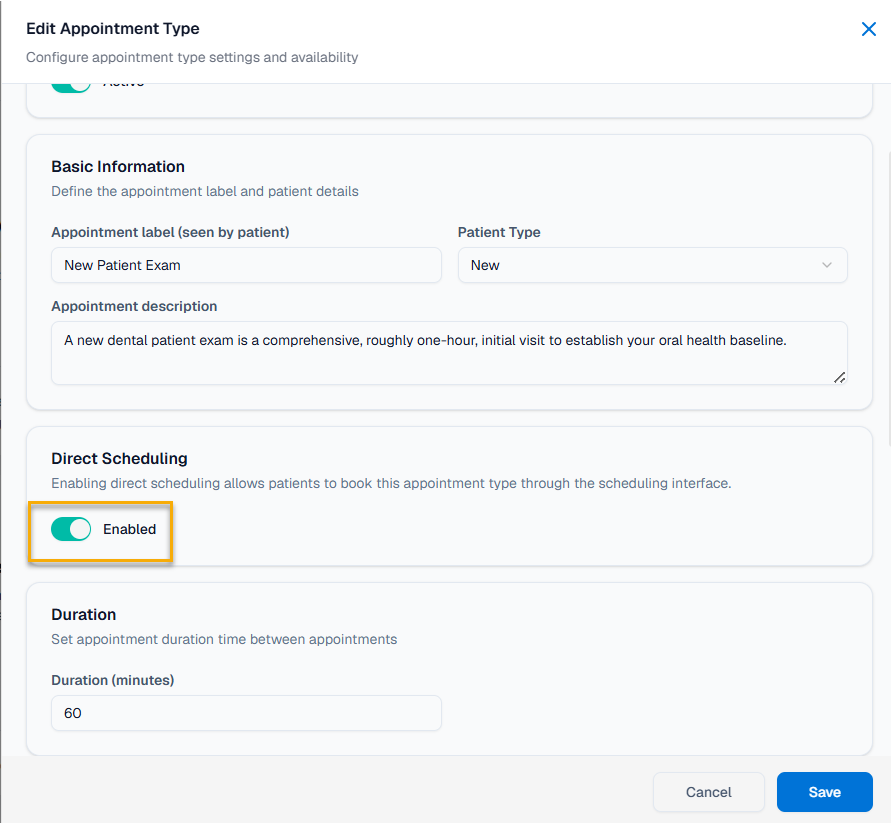Save the appointment type changes
This screenshot has height=823, width=891.
point(824,792)
